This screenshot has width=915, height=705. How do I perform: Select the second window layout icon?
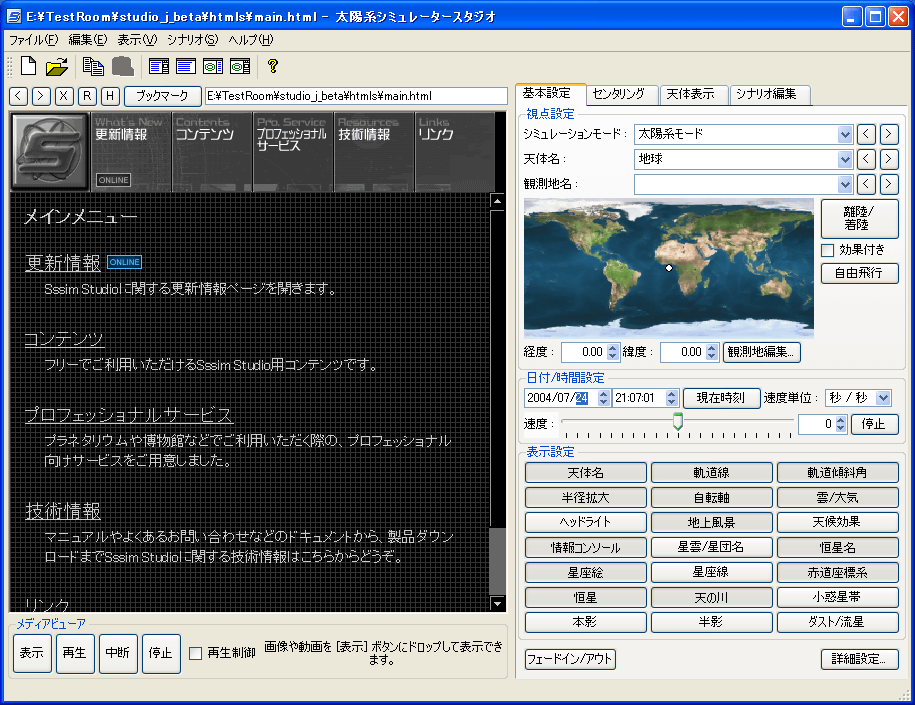(186, 66)
